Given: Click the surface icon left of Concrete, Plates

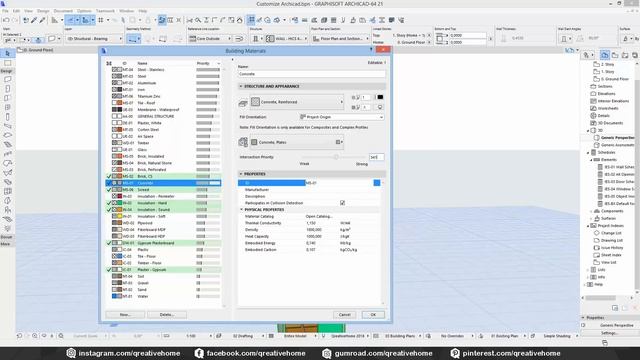Looking at the screenshot, I should pyautogui.click(x=243, y=142).
